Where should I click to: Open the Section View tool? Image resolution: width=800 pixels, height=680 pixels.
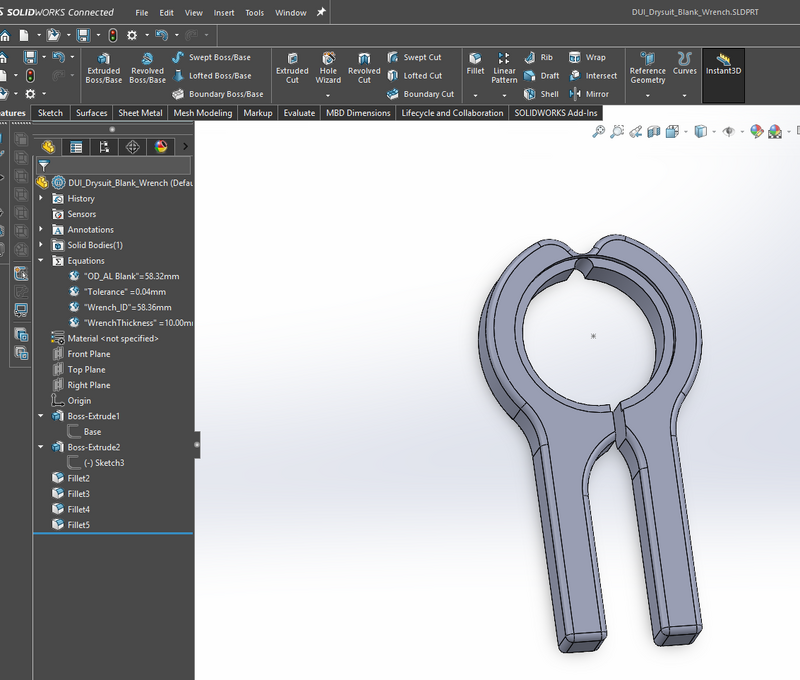(653, 131)
